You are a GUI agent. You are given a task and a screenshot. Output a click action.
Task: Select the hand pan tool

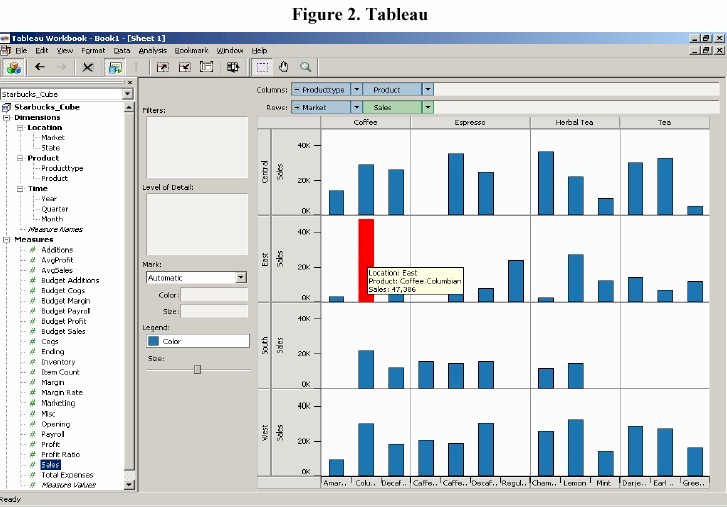tap(284, 67)
